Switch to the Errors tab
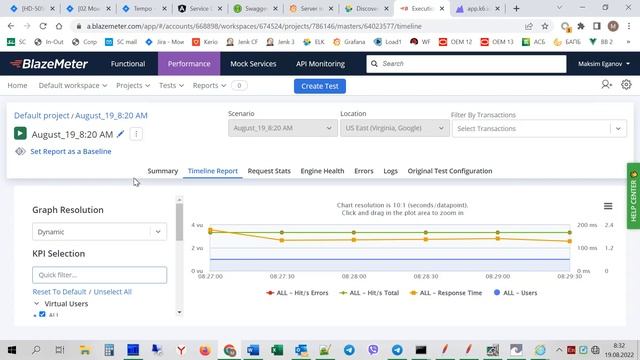This screenshot has height=360, width=640. [x=364, y=171]
